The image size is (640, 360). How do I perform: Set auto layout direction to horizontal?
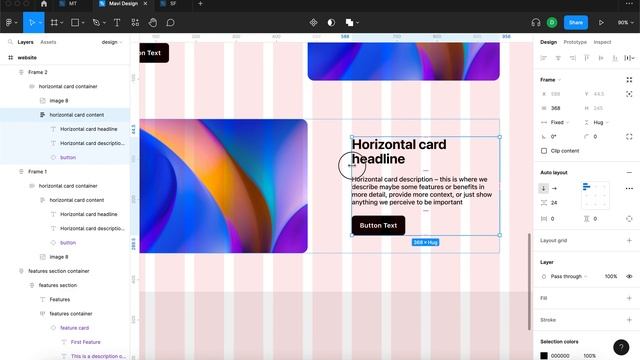(554, 188)
